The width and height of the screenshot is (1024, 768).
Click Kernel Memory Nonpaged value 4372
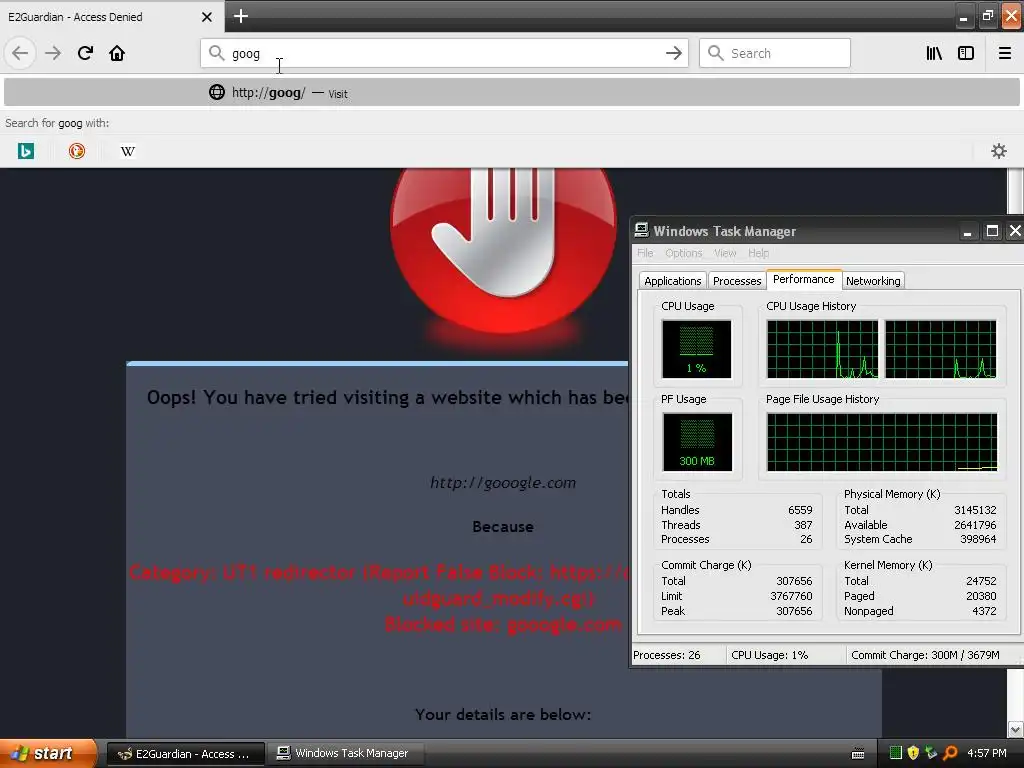click(x=984, y=611)
